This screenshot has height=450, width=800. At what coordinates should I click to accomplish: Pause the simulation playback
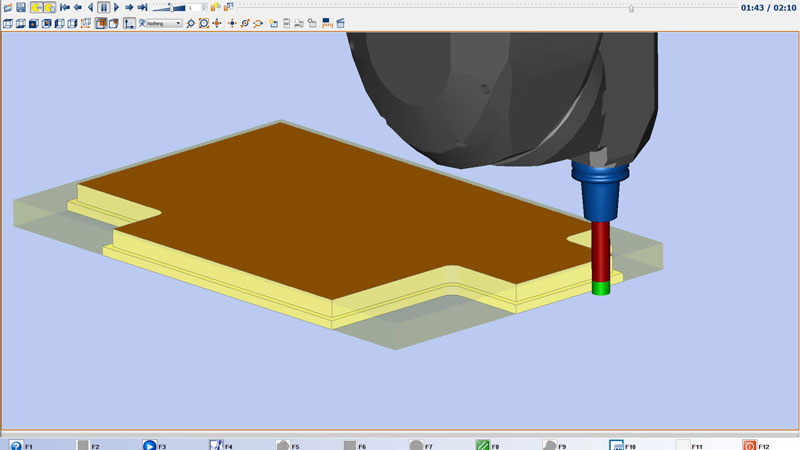pyautogui.click(x=103, y=7)
